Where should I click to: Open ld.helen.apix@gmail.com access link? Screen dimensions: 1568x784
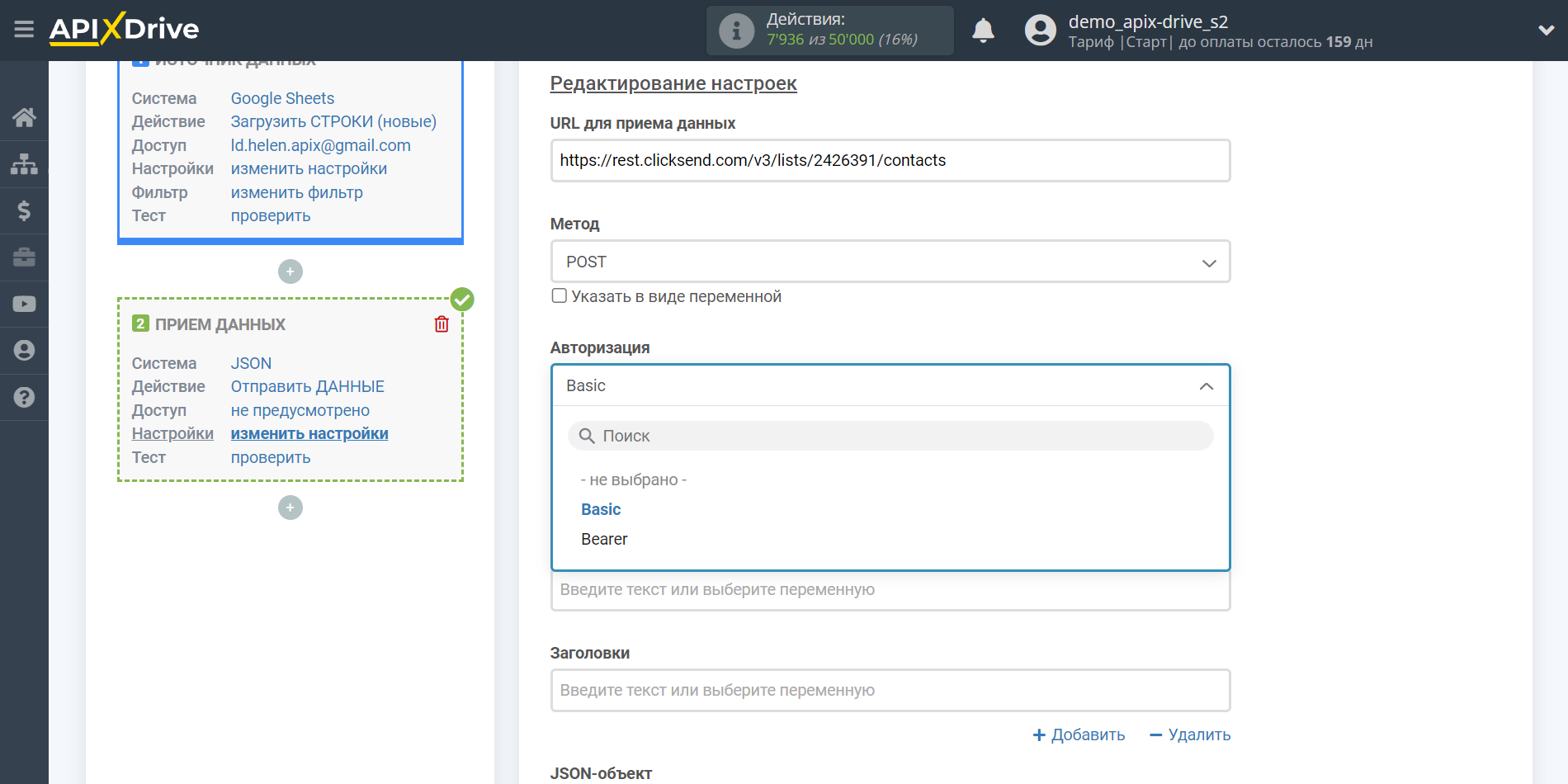[320, 145]
